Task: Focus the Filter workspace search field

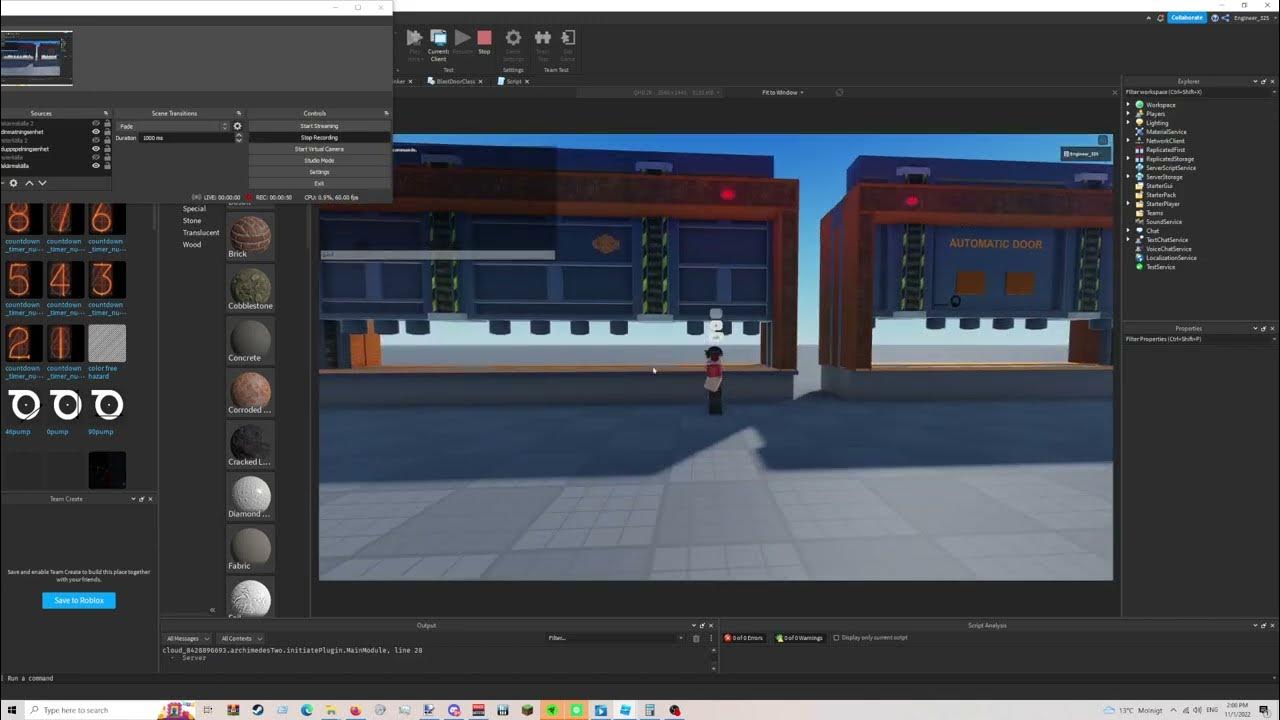Action: (x=1200, y=92)
